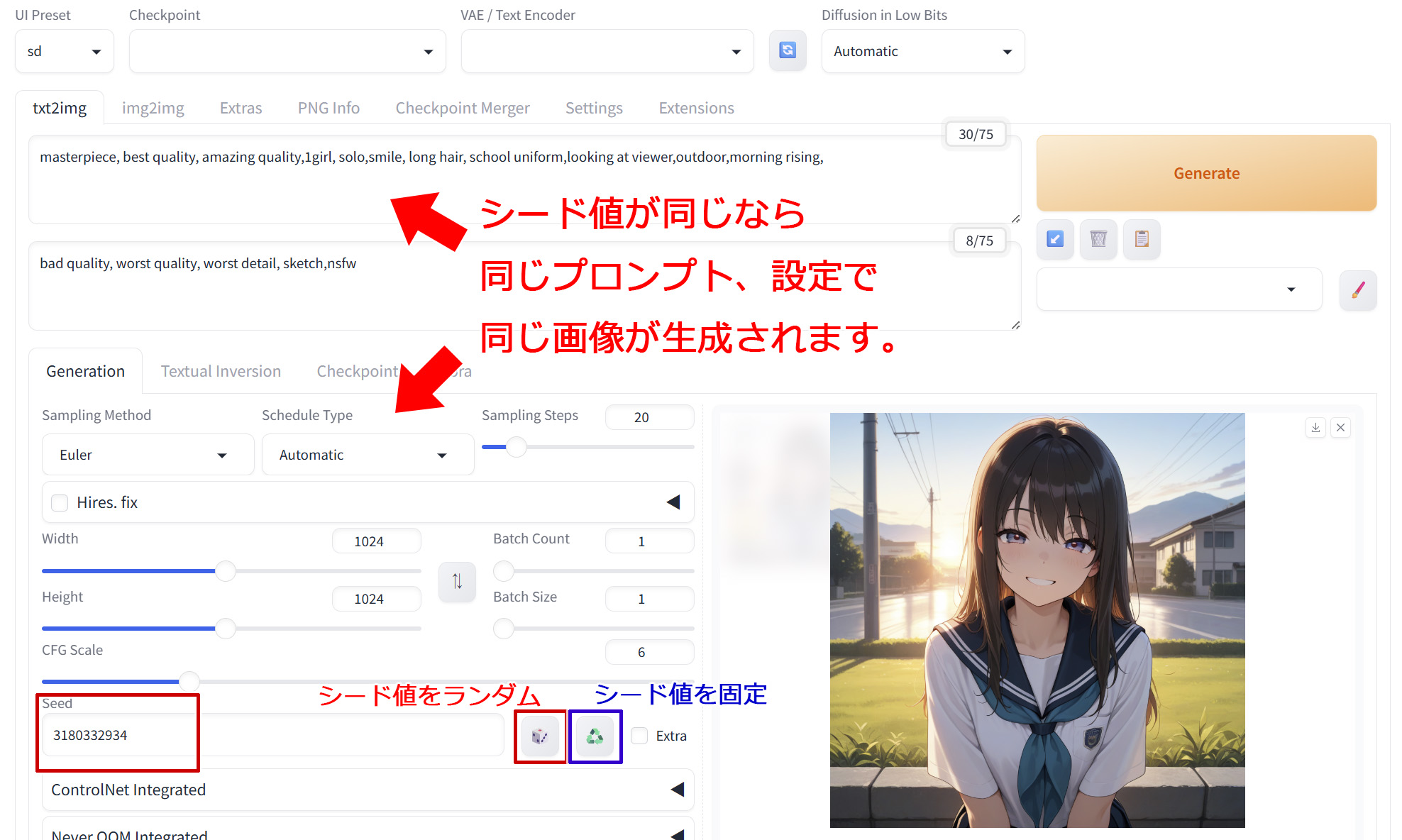Open the Schedule Type dropdown

tap(367, 455)
